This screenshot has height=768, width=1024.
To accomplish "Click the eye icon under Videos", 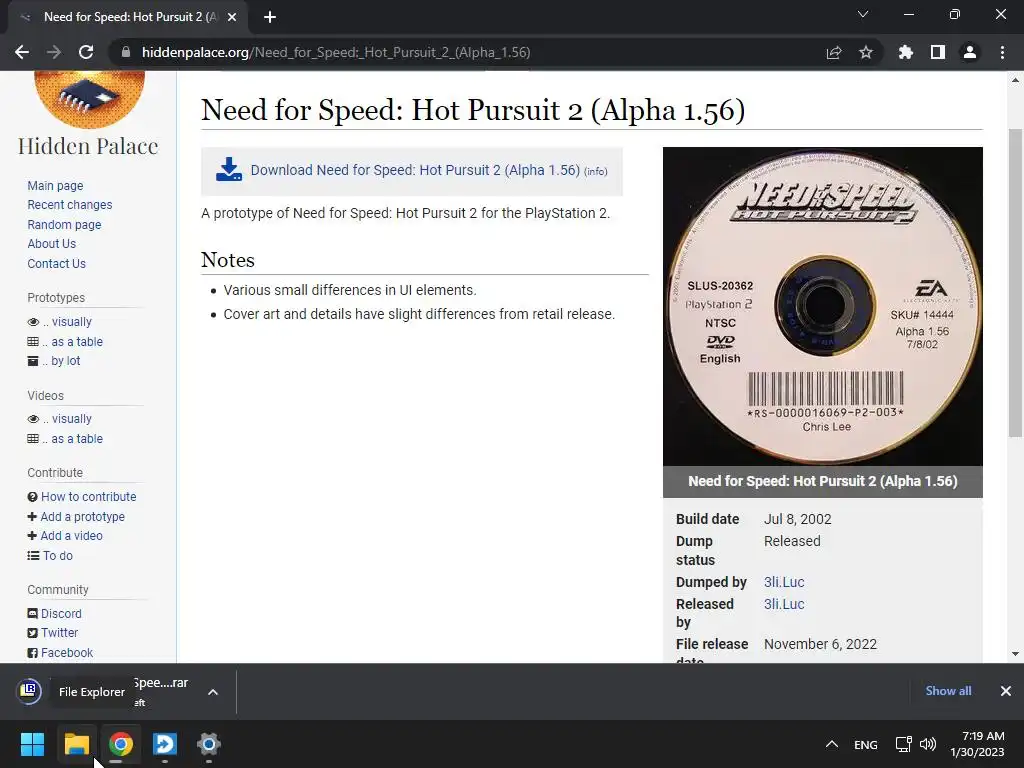I will (x=33, y=419).
